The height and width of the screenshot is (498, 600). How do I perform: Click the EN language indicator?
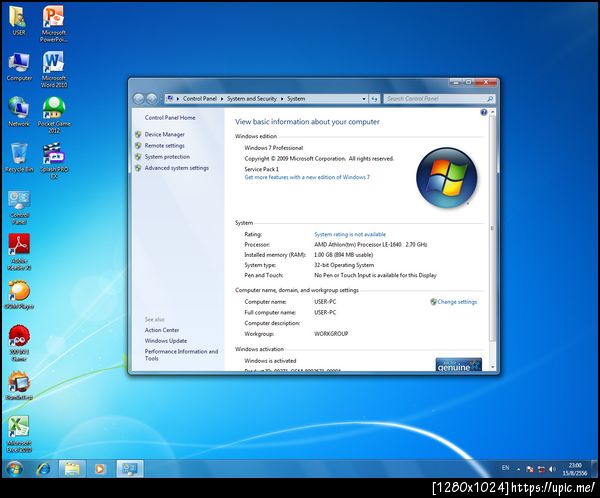tap(505, 468)
